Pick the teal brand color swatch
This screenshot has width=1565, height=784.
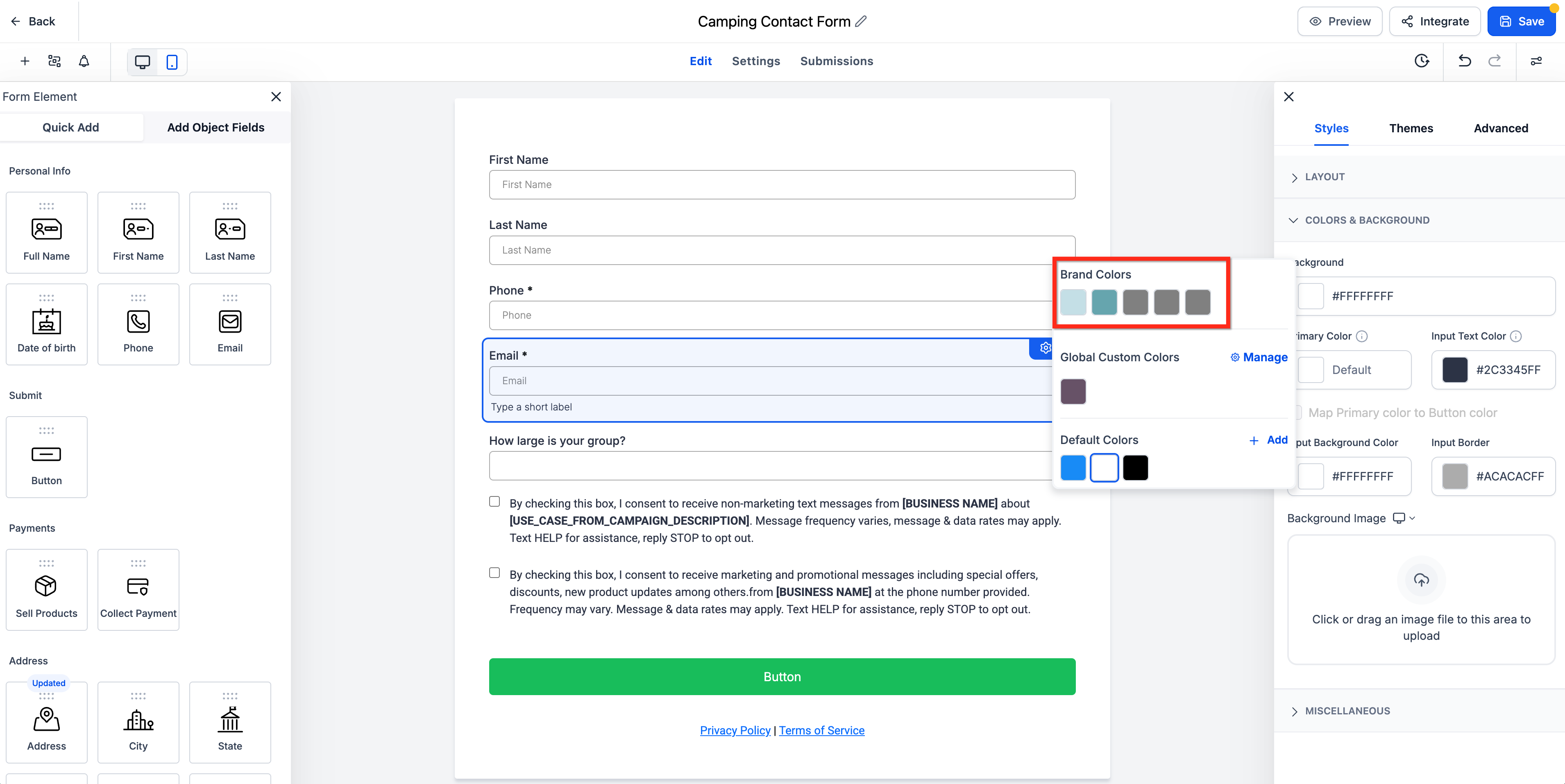coord(1104,302)
